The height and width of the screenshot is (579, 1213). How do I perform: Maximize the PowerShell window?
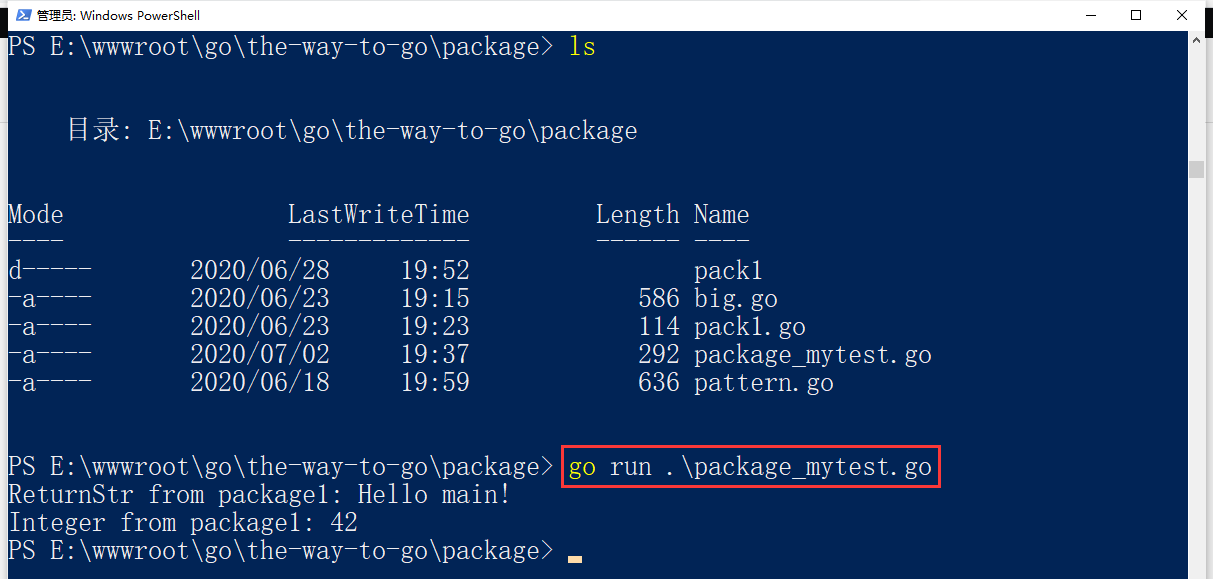(x=1136, y=15)
